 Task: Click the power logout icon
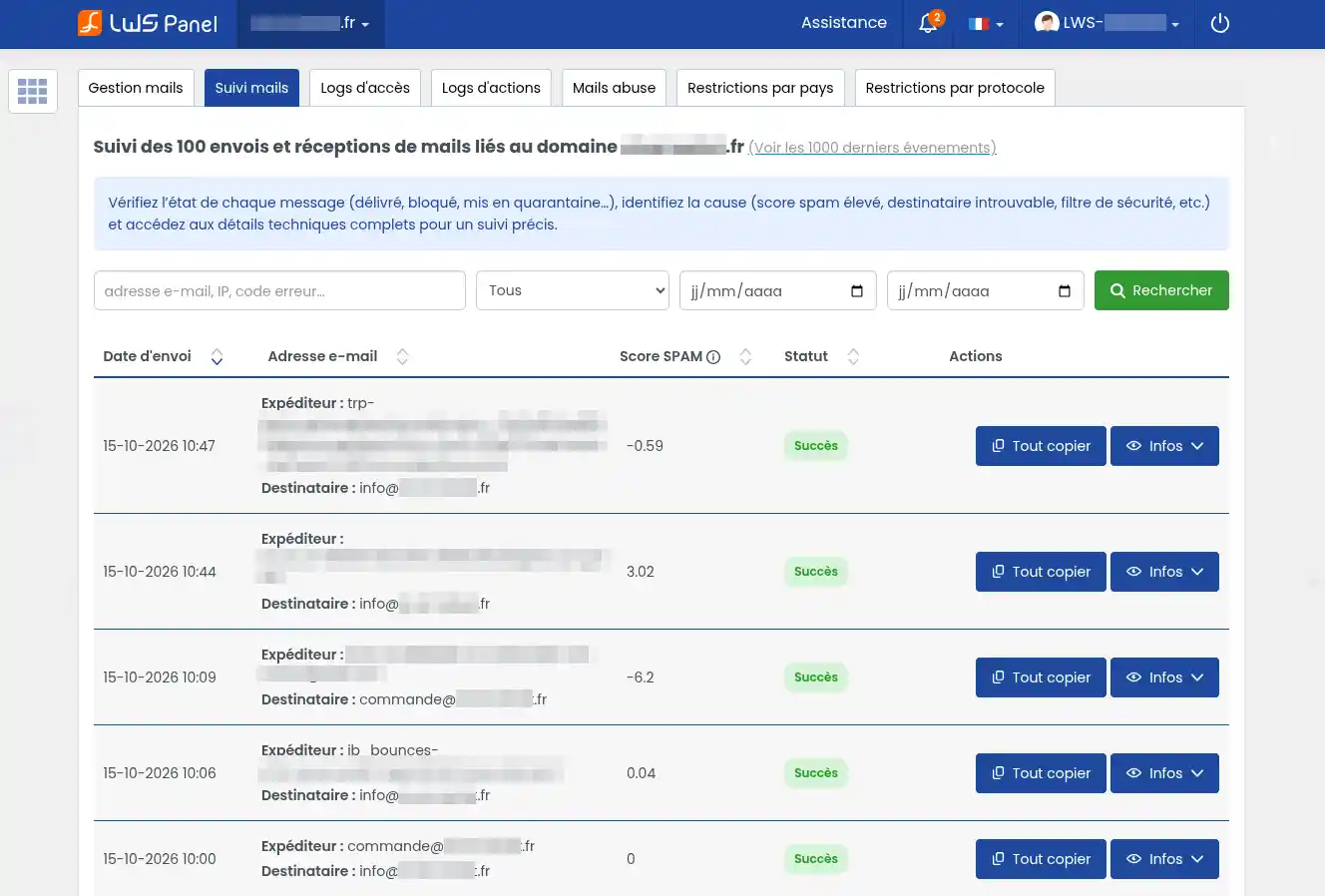(x=1219, y=23)
